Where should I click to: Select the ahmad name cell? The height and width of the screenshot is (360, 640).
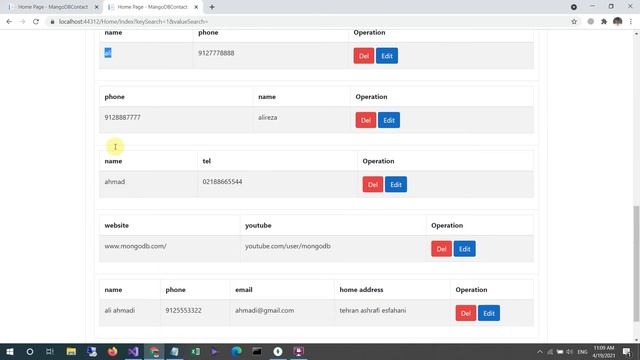[115, 182]
